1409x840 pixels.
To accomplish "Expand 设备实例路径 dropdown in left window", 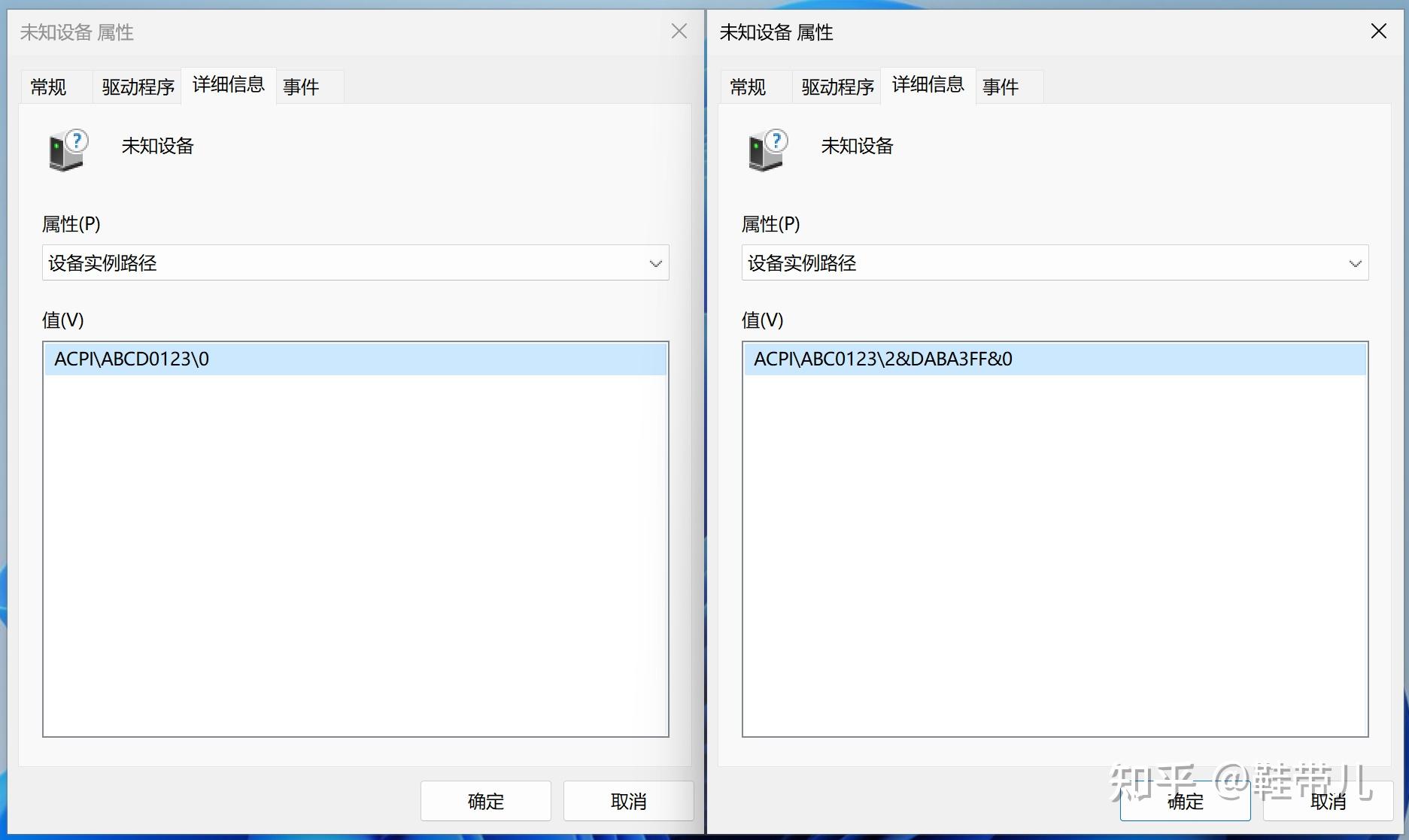I will pyautogui.click(x=355, y=262).
